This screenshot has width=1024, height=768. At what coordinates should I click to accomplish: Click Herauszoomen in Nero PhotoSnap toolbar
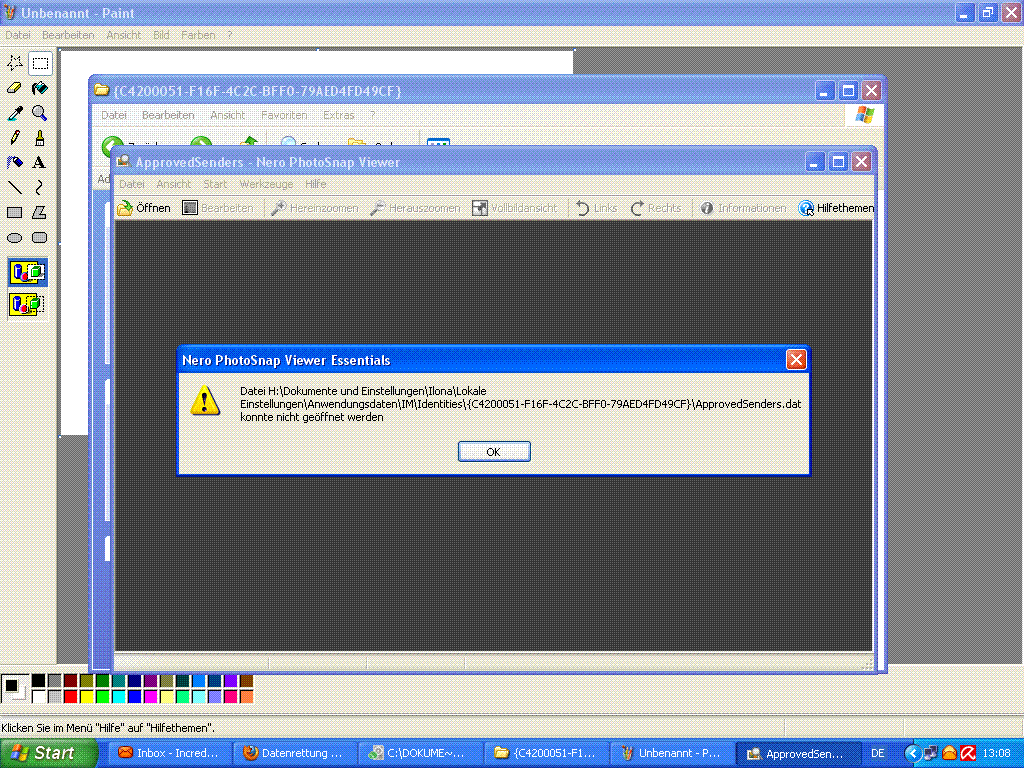coord(415,208)
